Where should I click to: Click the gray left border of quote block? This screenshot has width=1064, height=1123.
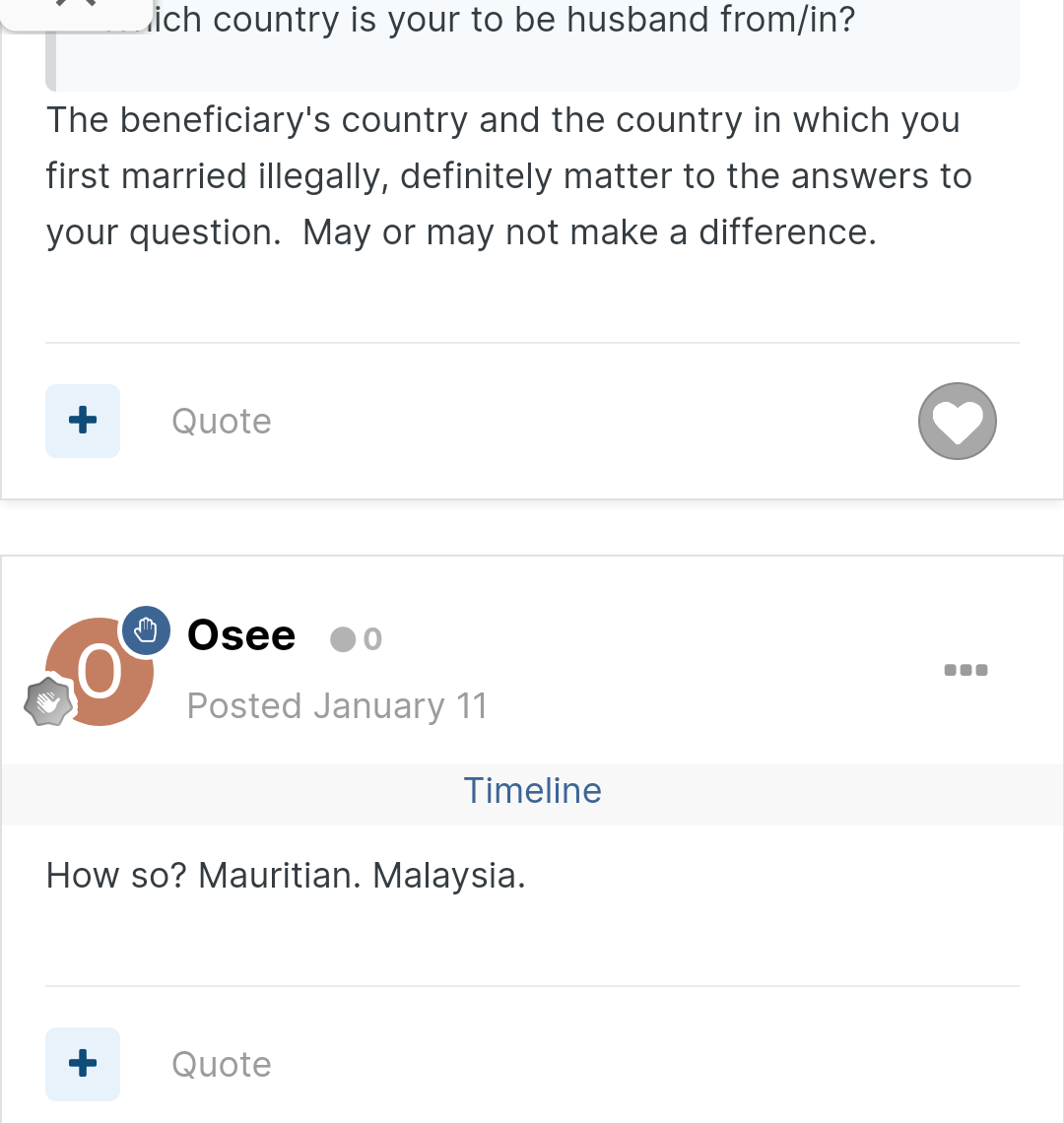[x=50, y=45]
